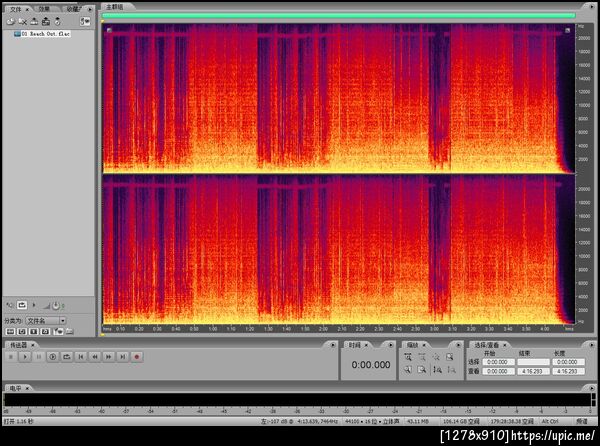Open the time panel flyout menu
Screen dimensions: 600x446
390,345
